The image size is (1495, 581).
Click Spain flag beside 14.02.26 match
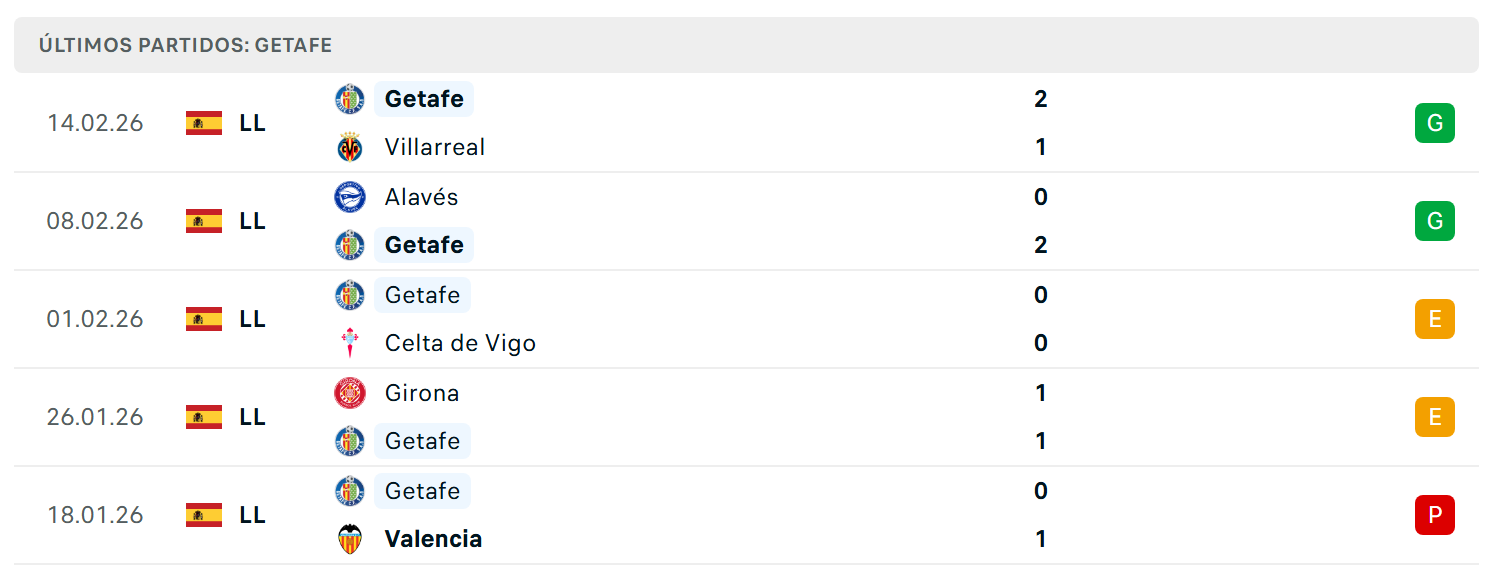coord(204,123)
